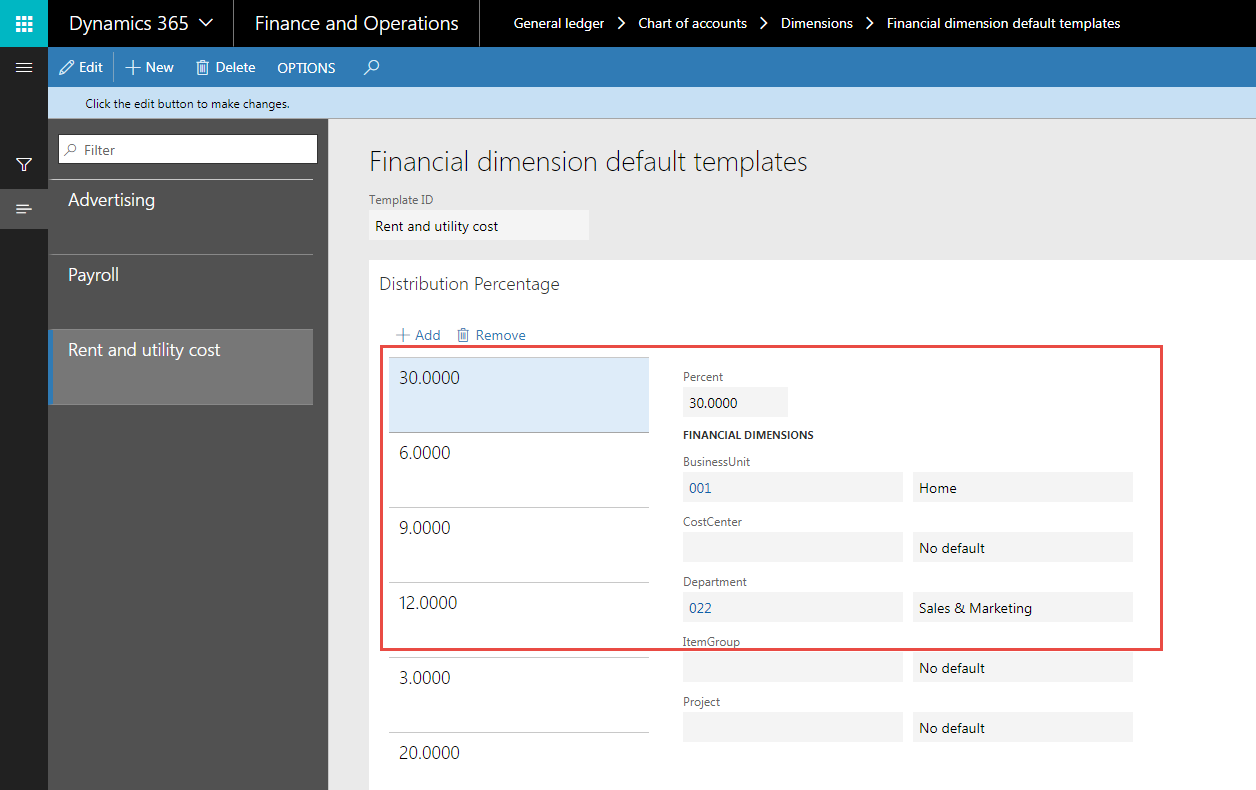Click the Edit pencil button
Screen dimensions: 1256x790
(81, 67)
